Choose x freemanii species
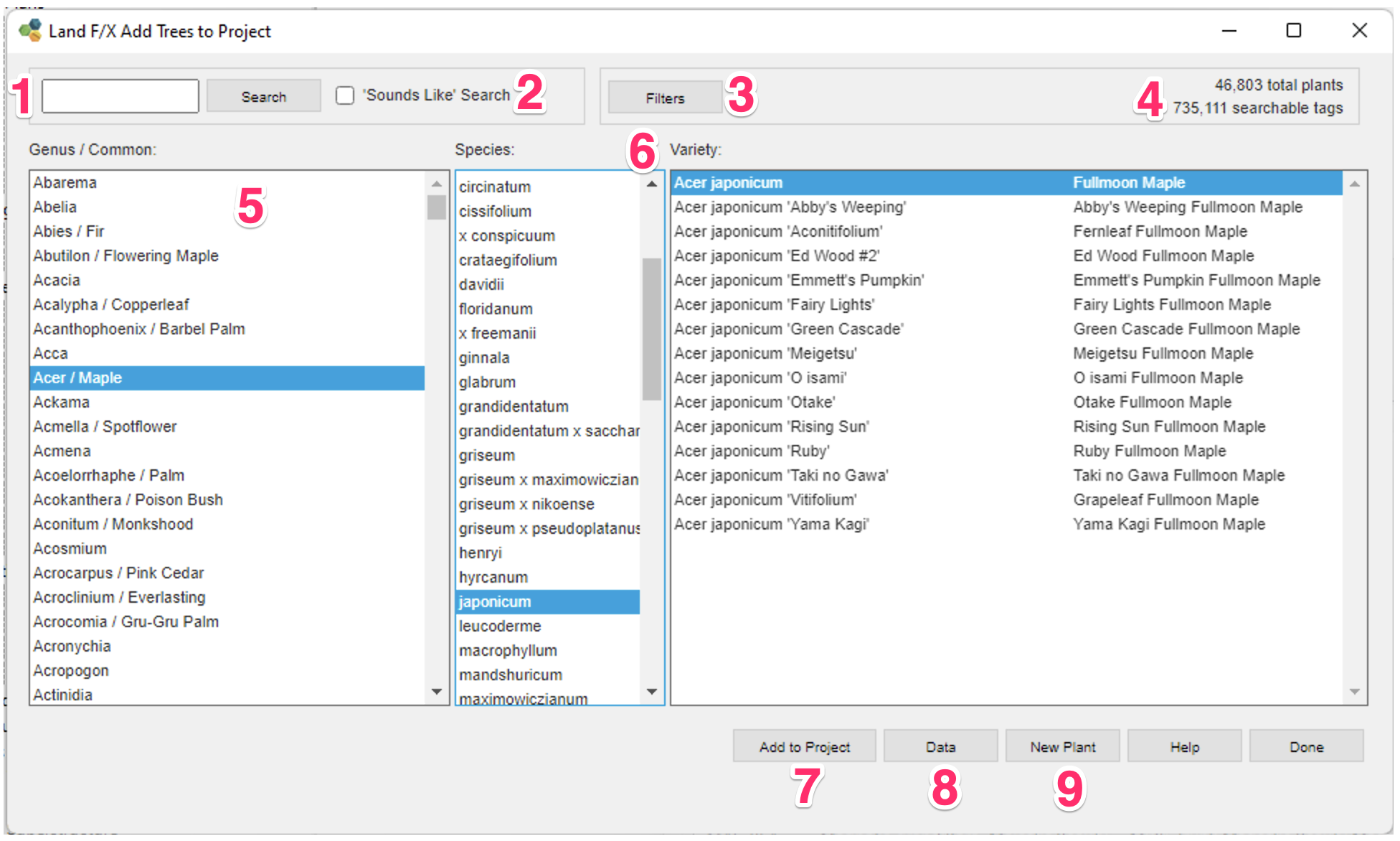 (548, 334)
